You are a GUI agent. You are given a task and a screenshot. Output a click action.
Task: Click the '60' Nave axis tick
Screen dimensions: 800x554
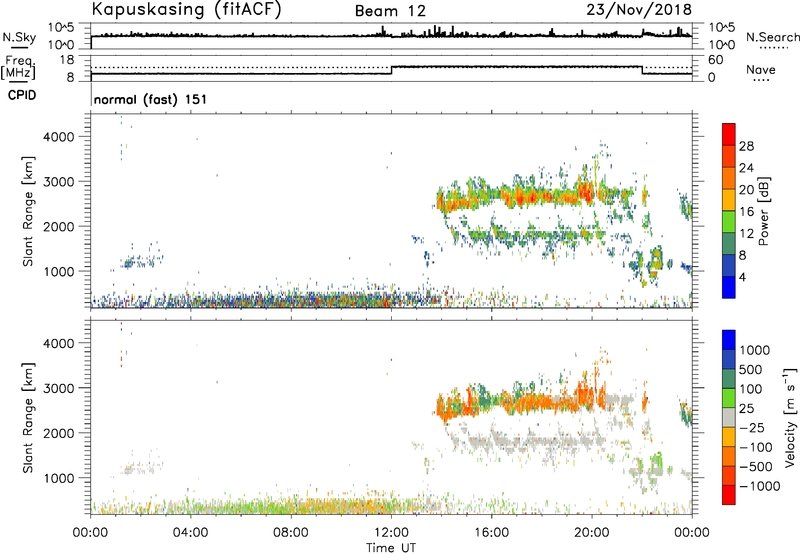(x=715, y=60)
